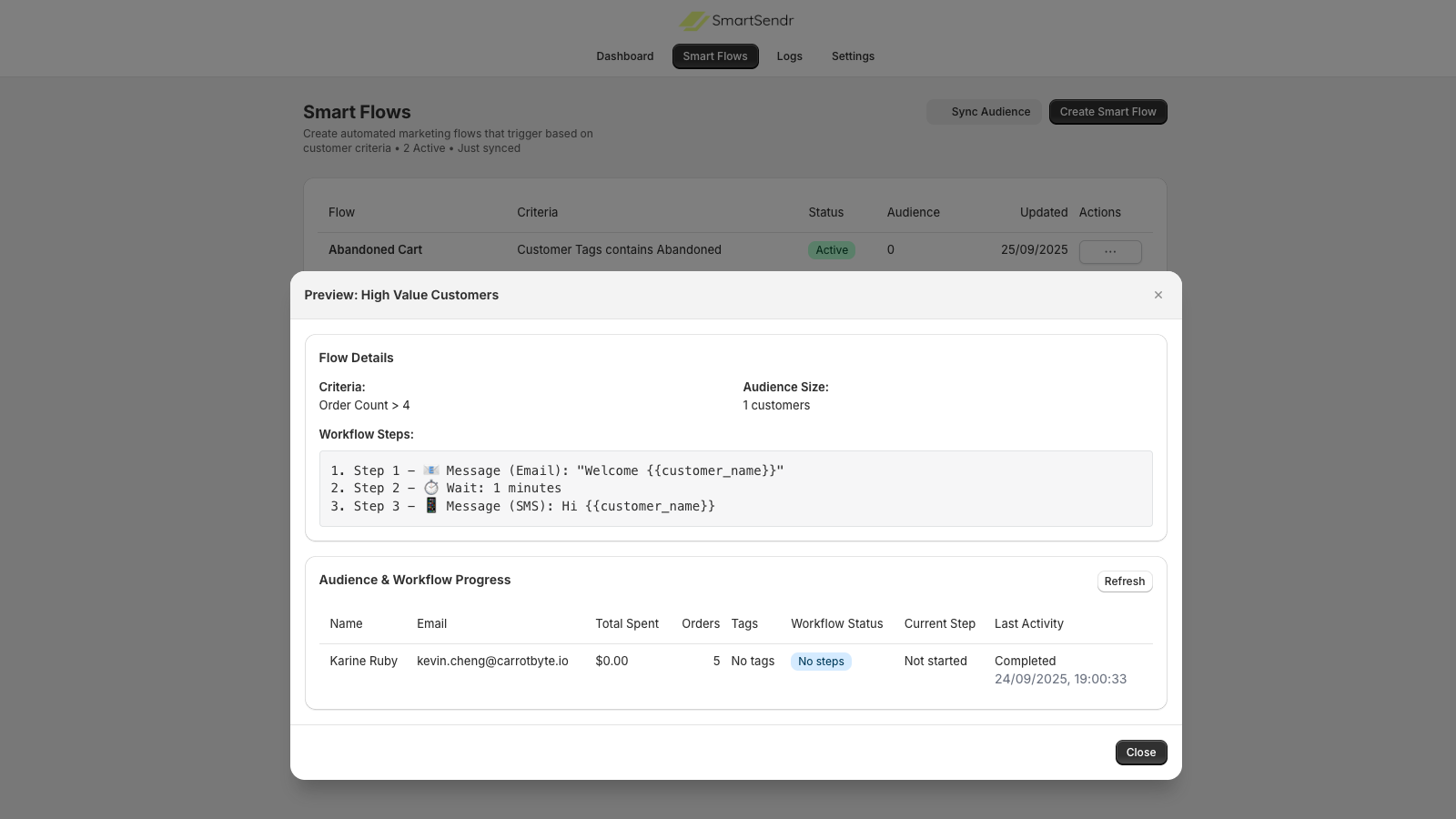Click the Flow column header in background table
The height and width of the screenshot is (819, 1456).
[x=341, y=212]
